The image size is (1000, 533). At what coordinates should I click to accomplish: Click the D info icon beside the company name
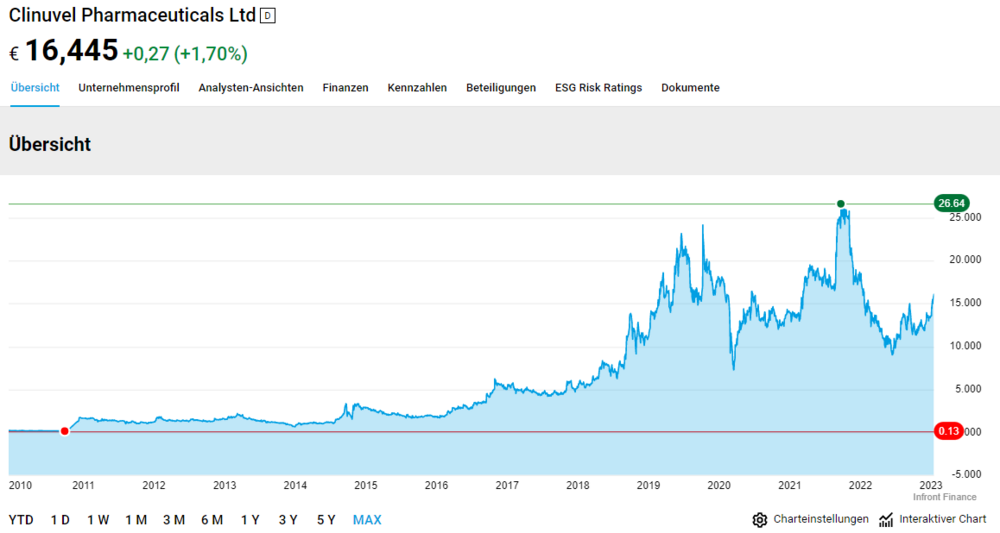(268, 16)
